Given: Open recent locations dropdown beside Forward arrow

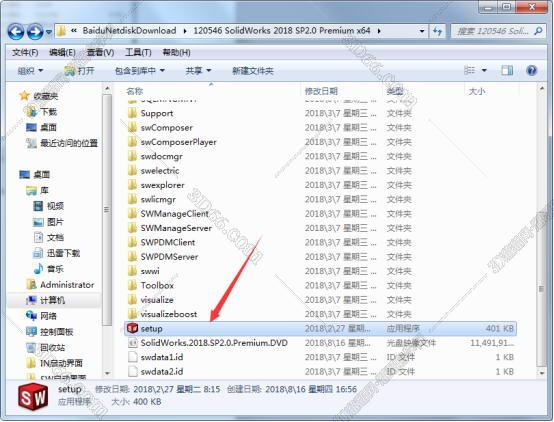Looking at the screenshot, I should point(49,32).
